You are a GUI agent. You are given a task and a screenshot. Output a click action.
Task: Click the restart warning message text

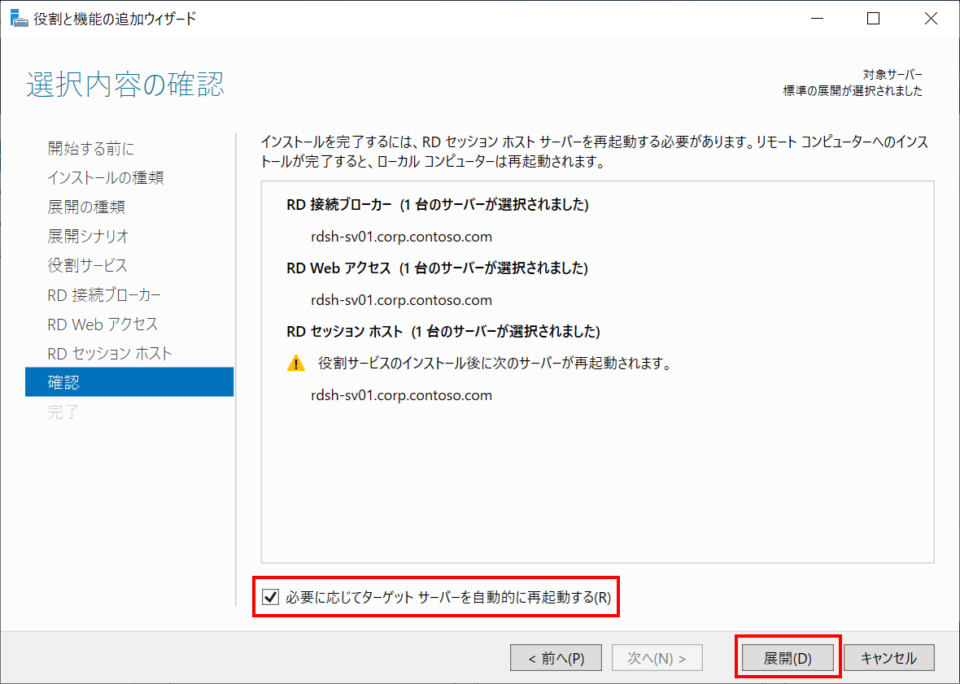[495, 363]
